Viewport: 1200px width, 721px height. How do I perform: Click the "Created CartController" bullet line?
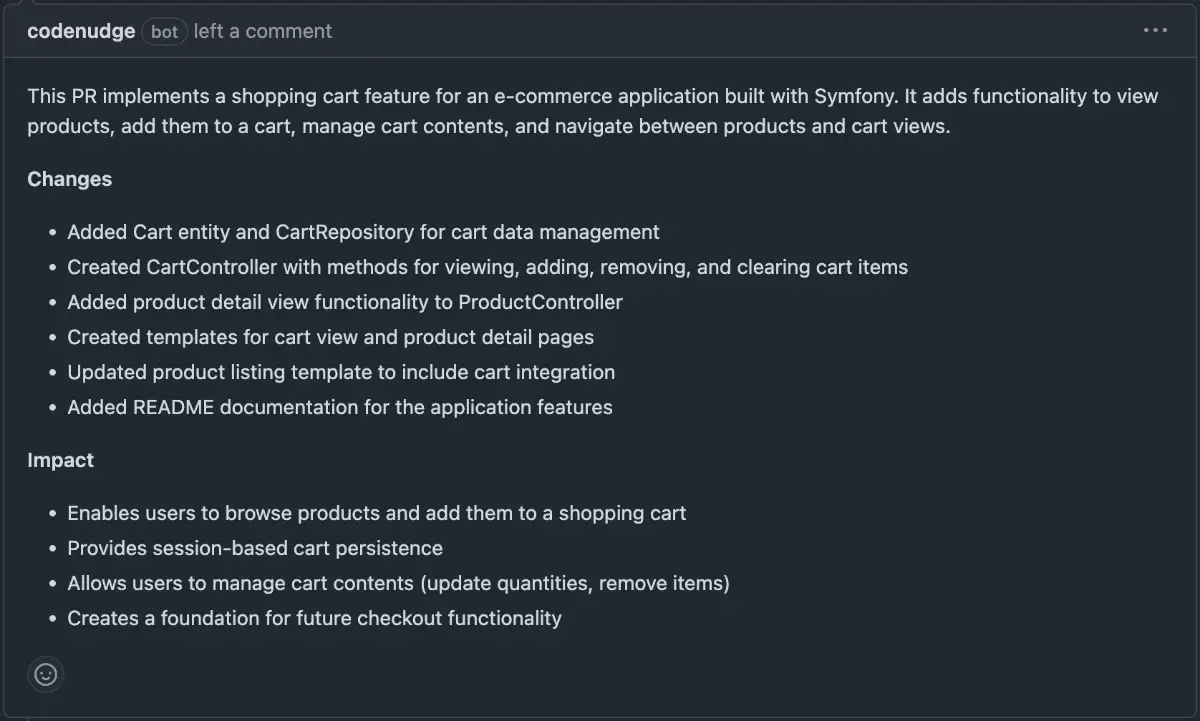coord(487,267)
